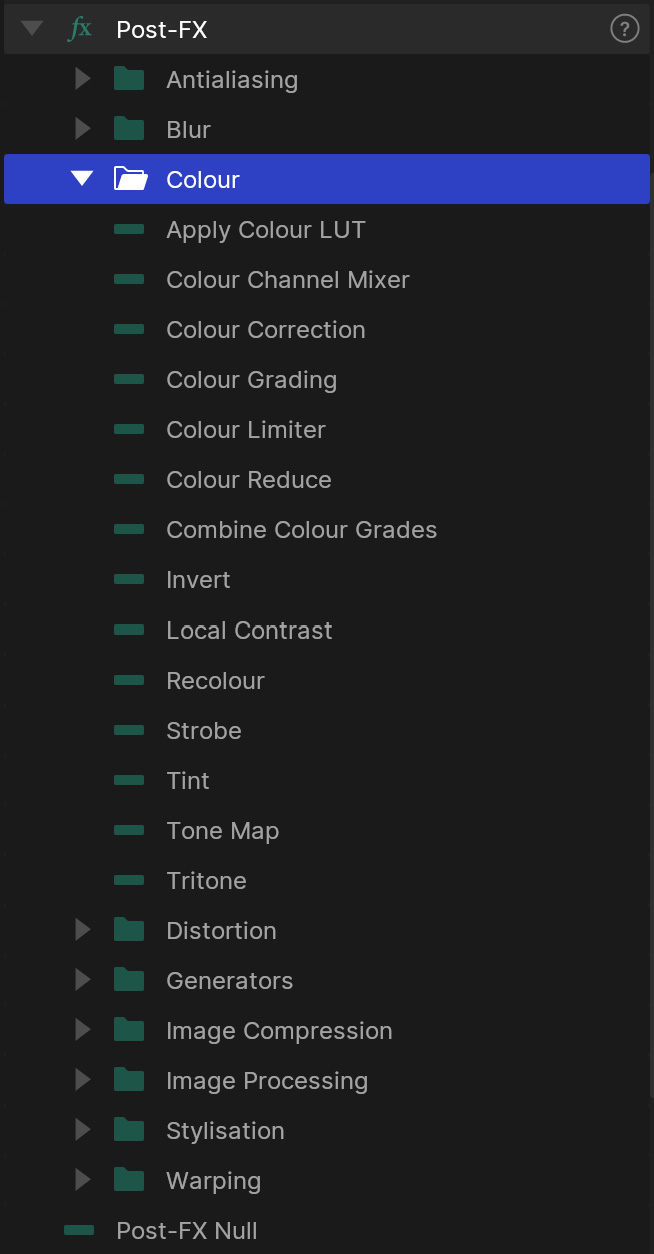
Task: Click the help question mark icon
Action: (624, 29)
